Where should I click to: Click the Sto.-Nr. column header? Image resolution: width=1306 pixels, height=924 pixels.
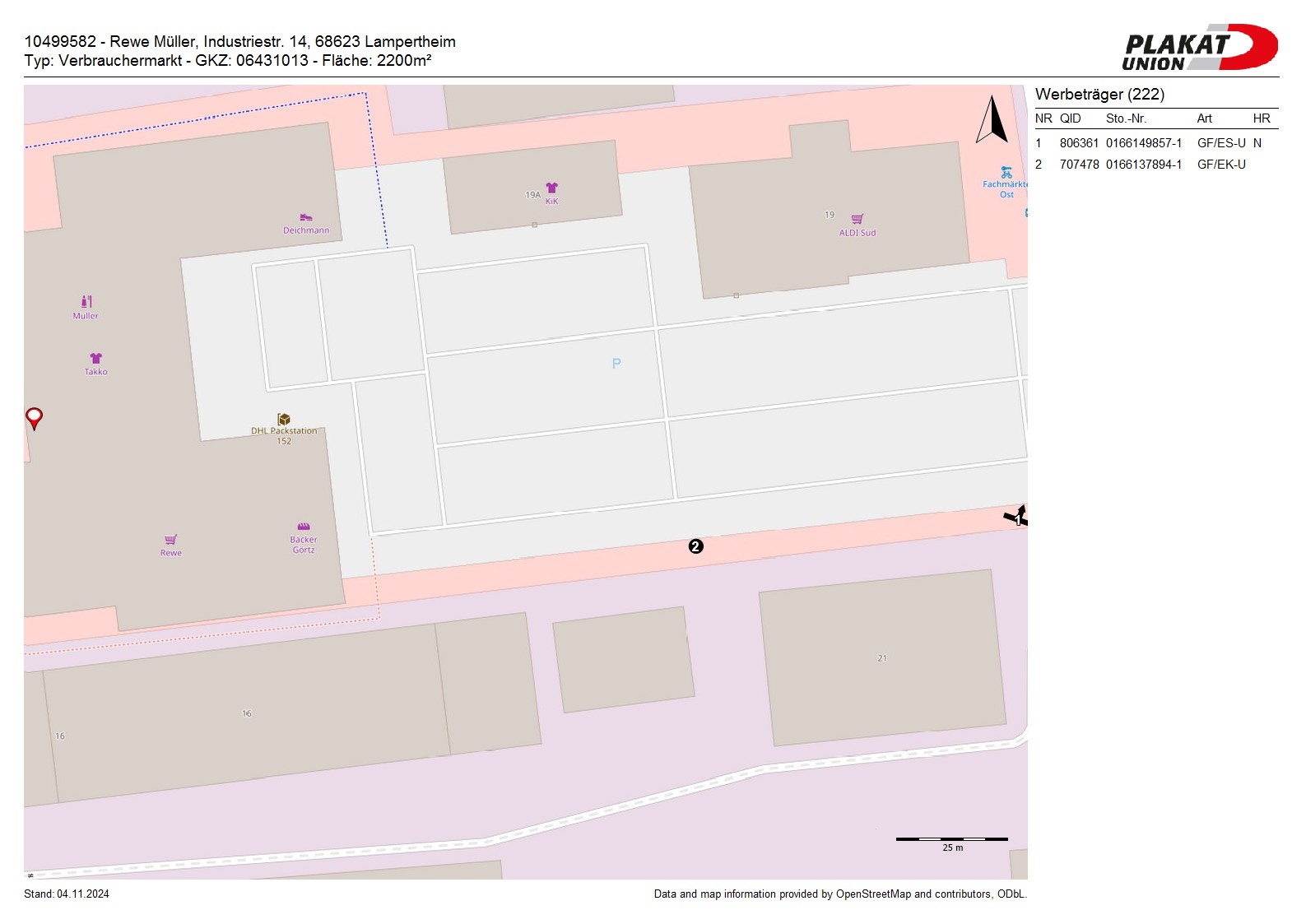pyautogui.click(x=1126, y=118)
